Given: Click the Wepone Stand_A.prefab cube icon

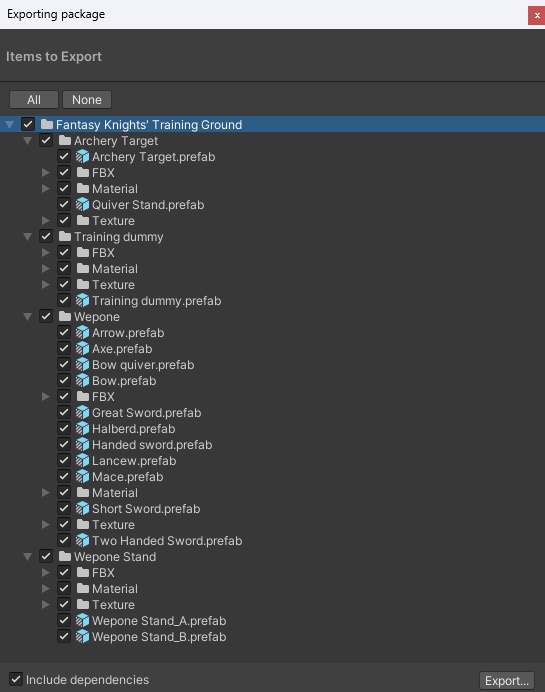Looking at the screenshot, I should (x=82, y=621).
